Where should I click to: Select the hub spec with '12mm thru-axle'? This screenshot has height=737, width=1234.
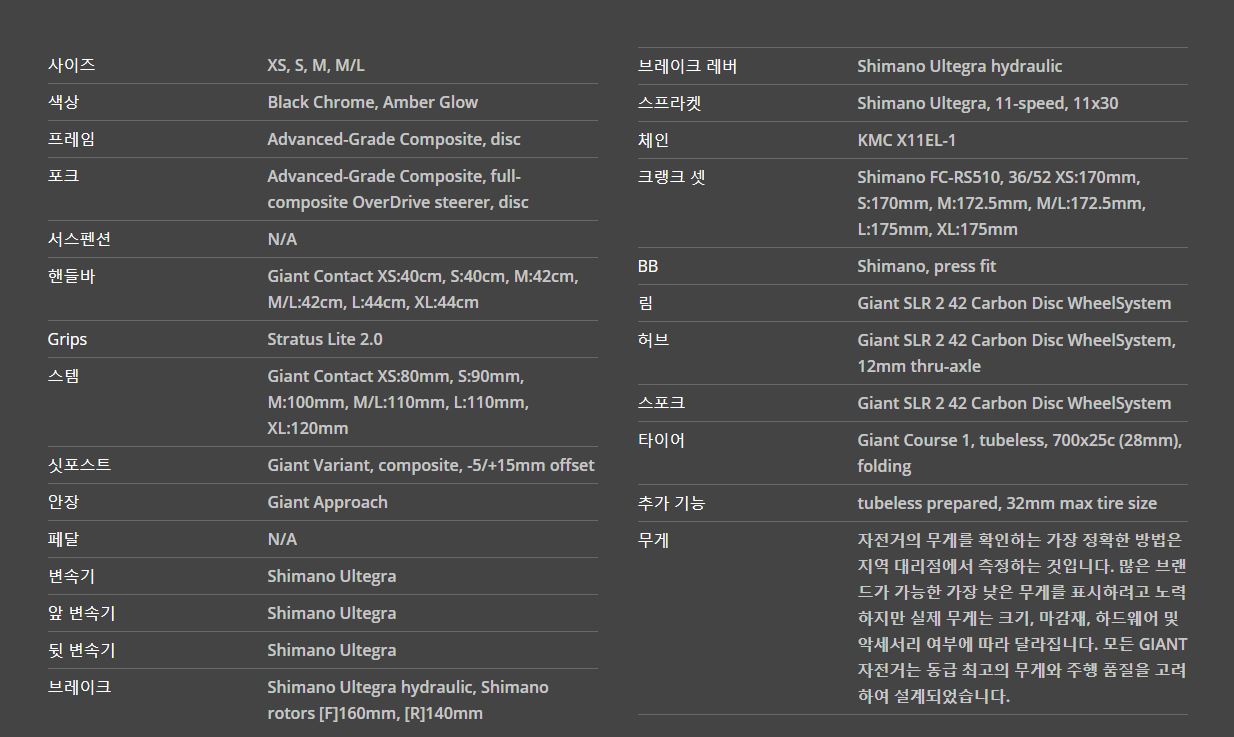pos(1016,353)
